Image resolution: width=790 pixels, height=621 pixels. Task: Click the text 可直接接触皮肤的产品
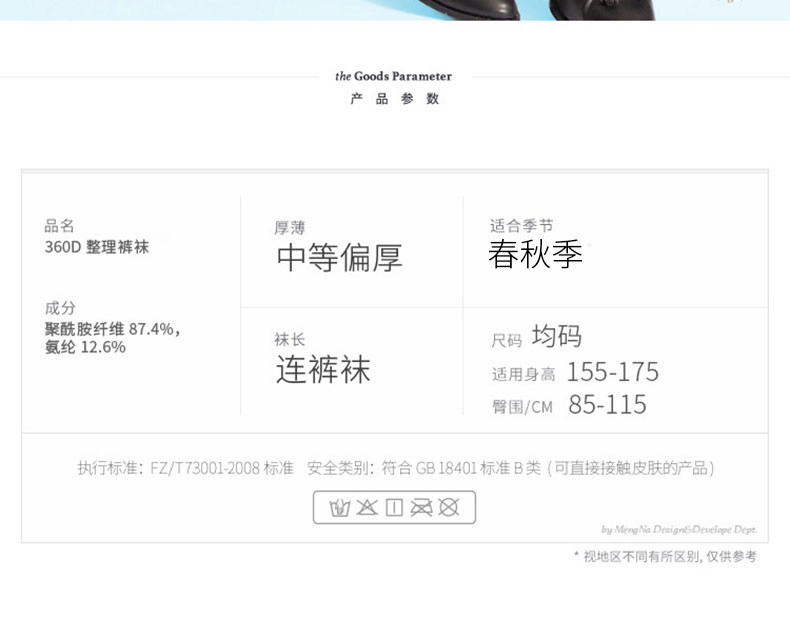coord(631,468)
